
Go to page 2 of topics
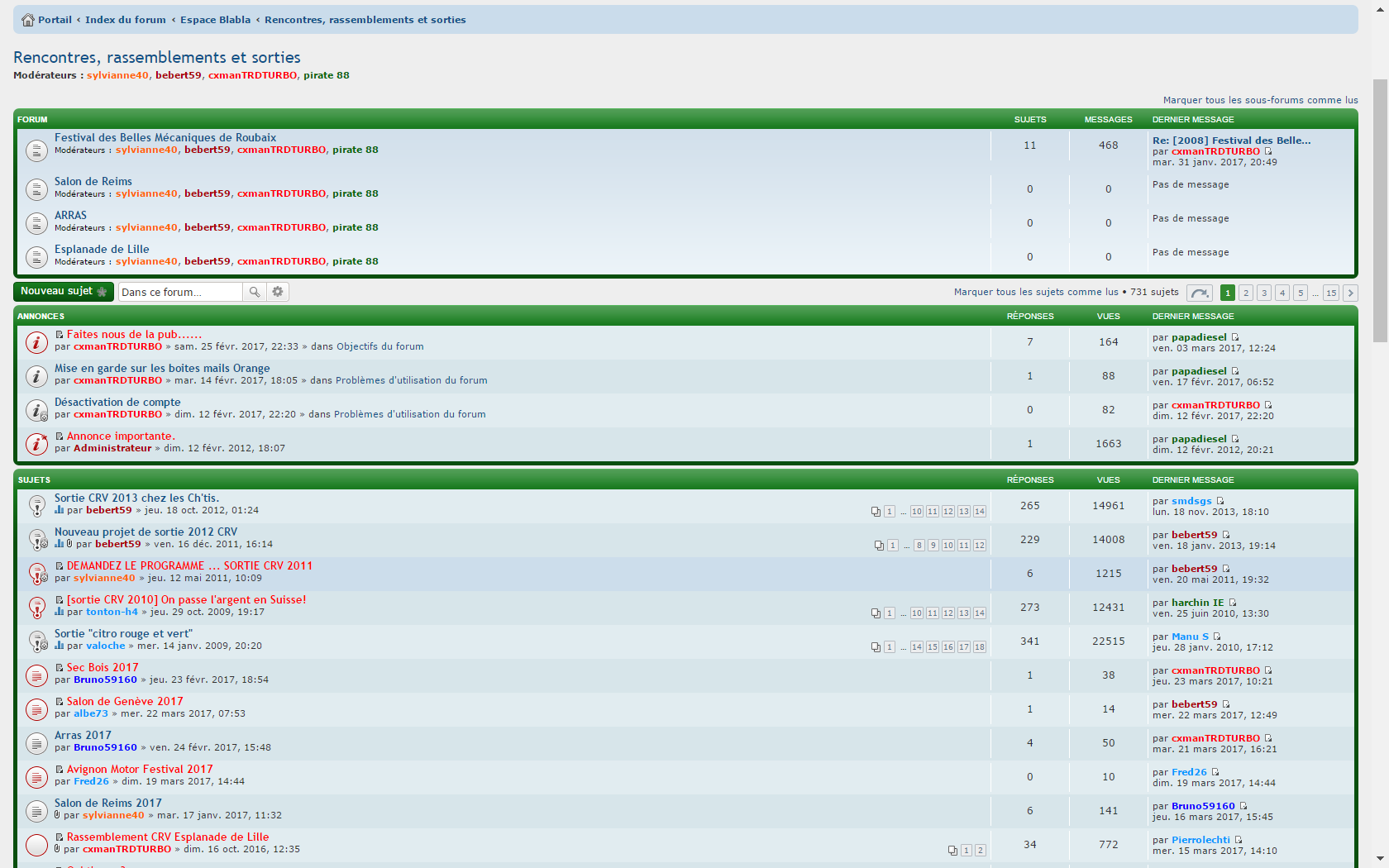tap(1246, 293)
